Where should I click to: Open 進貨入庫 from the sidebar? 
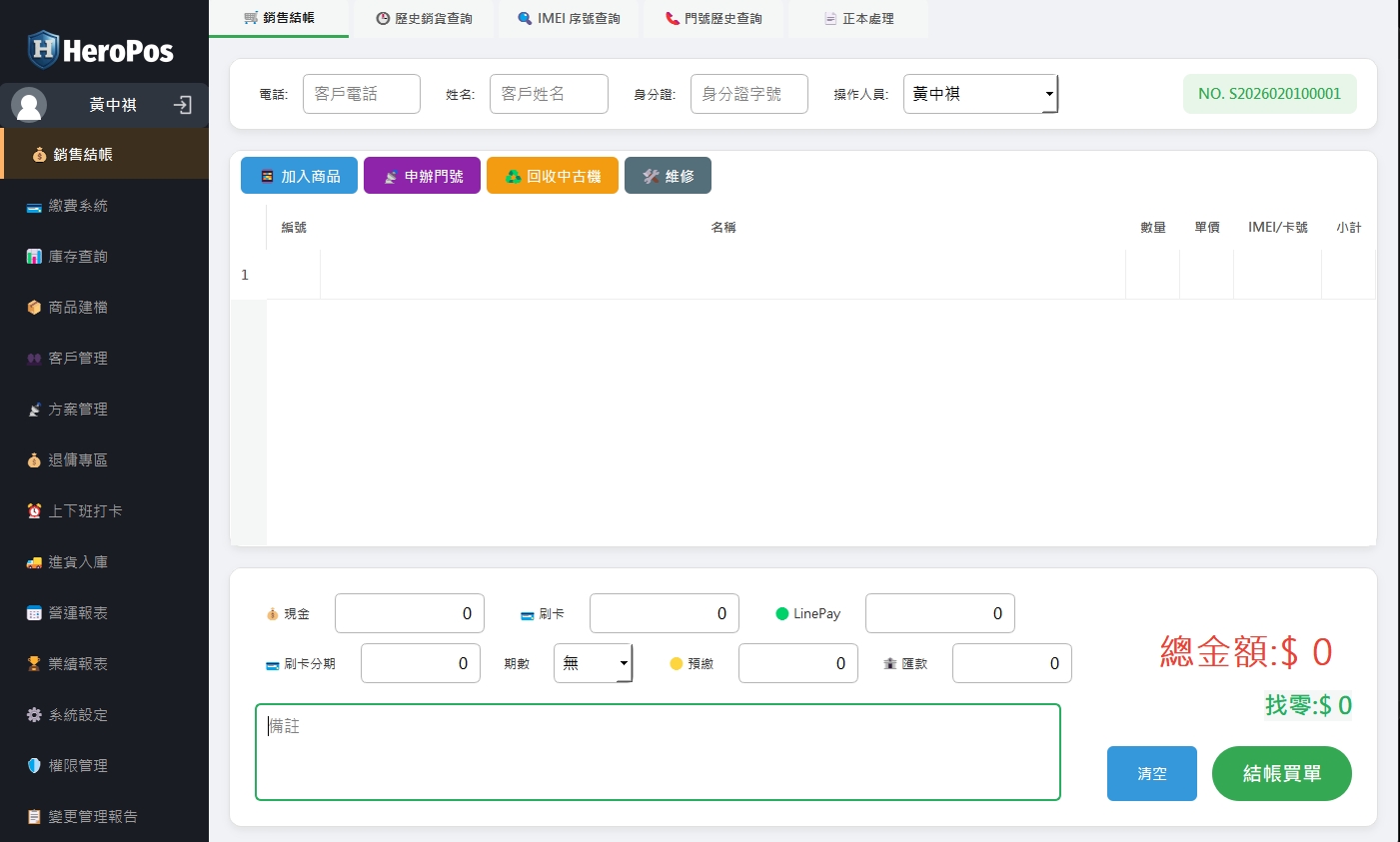(75, 561)
